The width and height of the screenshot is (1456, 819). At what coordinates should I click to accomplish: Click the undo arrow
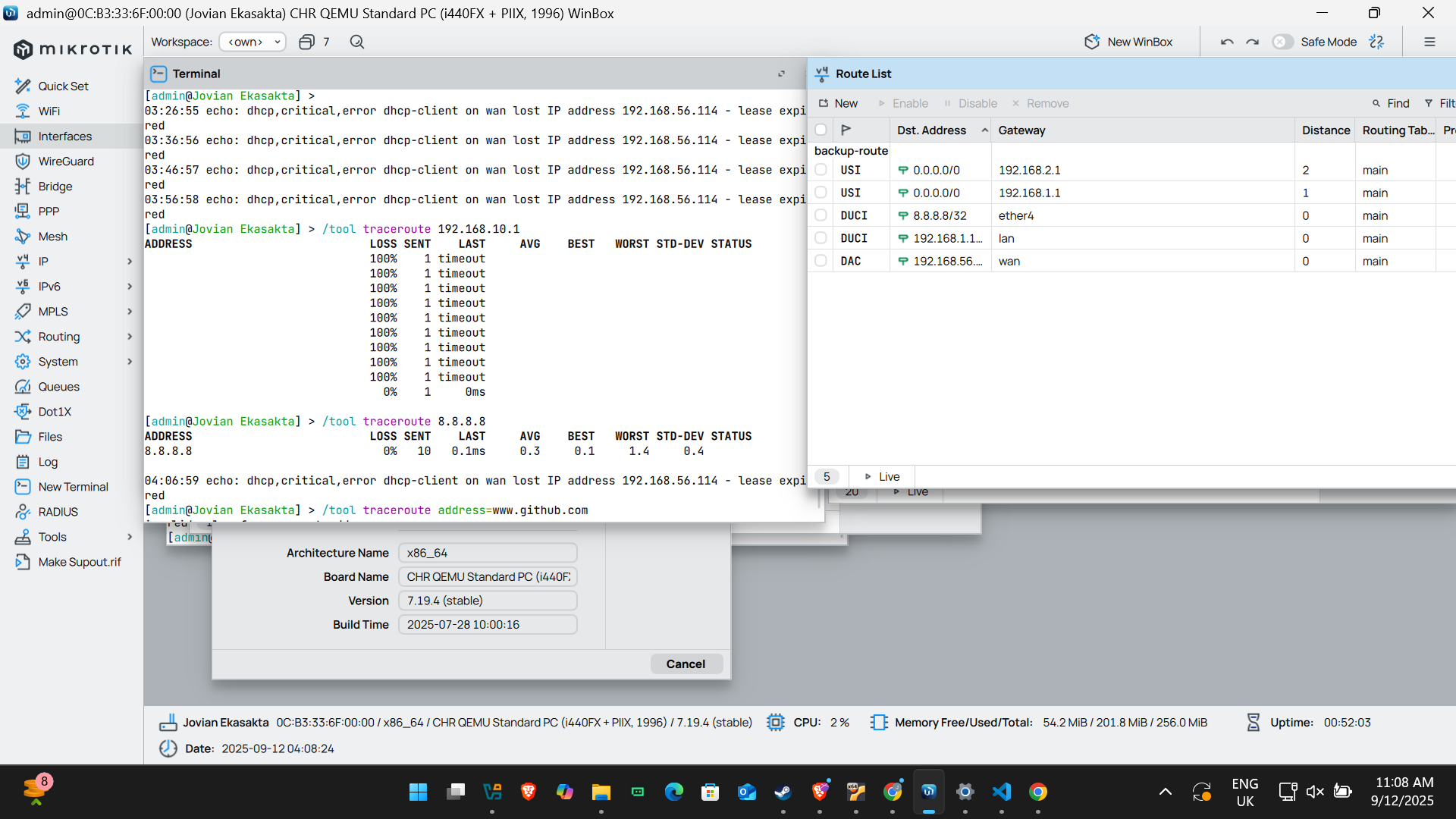[x=1227, y=42]
